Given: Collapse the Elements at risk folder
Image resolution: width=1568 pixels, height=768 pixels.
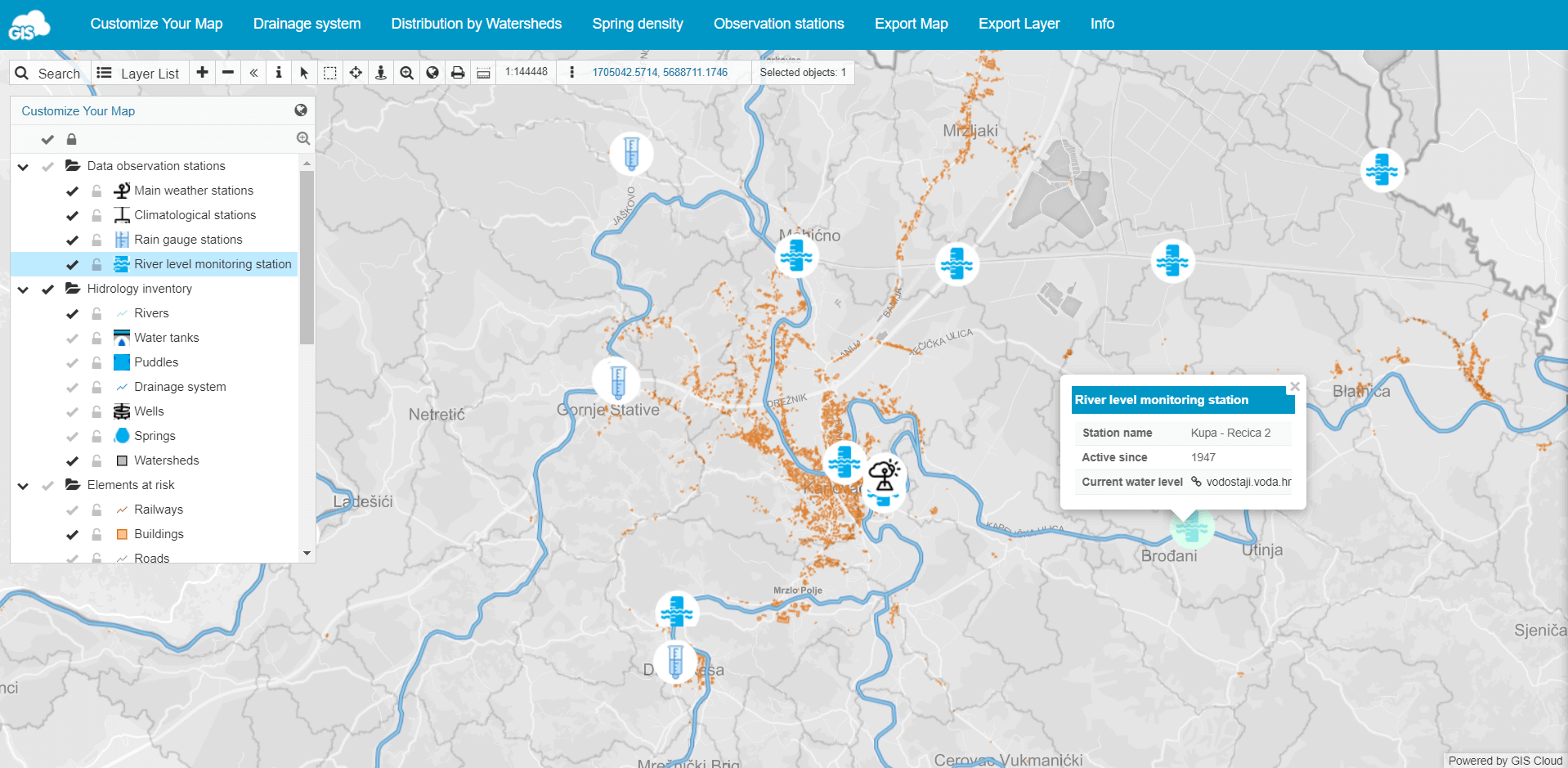Looking at the screenshot, I should pyautogui.click(x=22, y=485).
